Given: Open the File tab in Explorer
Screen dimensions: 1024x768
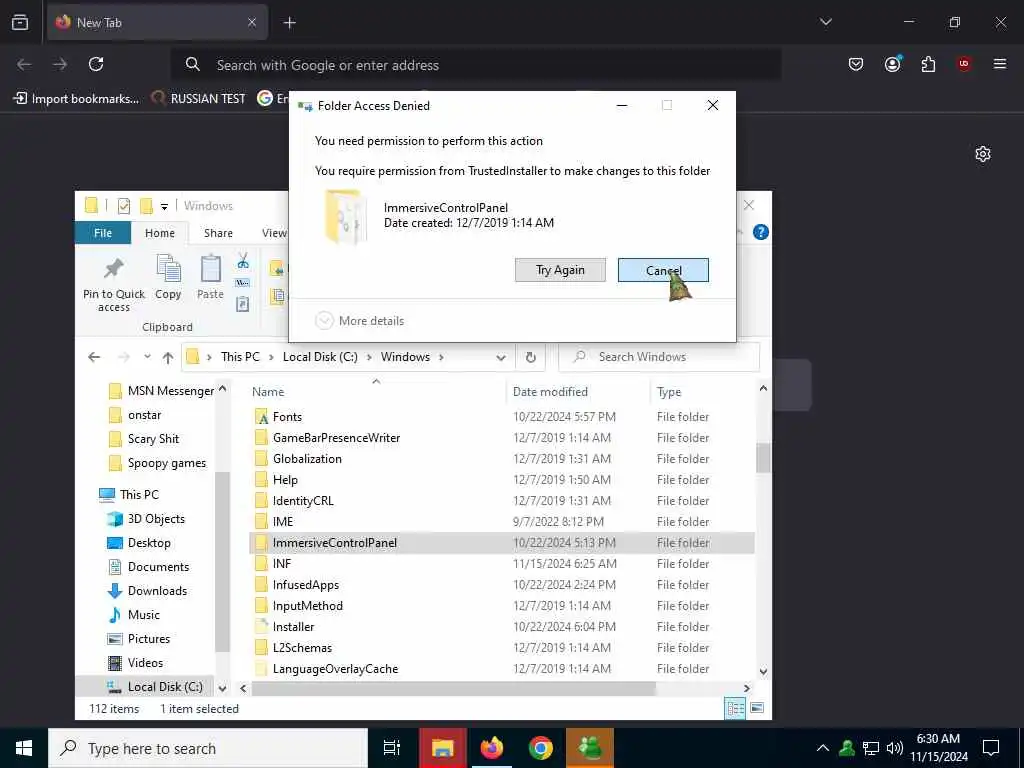Looking at the screenshot, I should (103, 233).
